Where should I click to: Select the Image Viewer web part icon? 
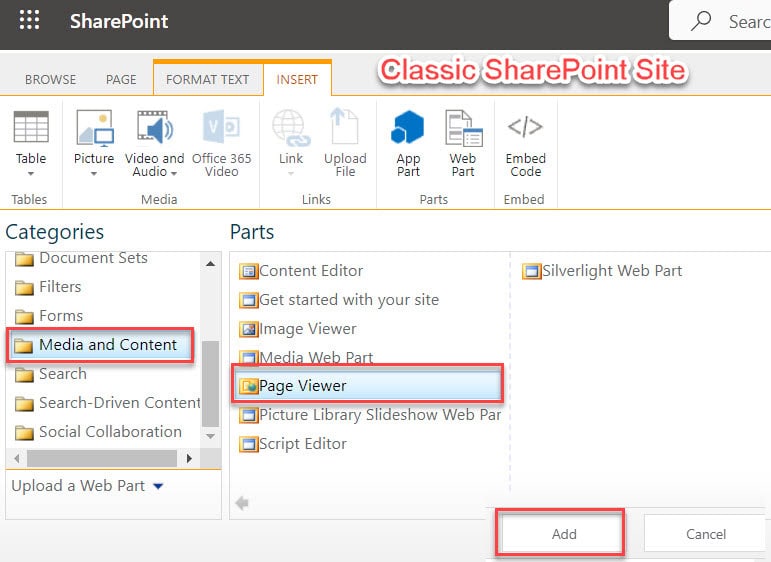[x=248, y=329]
